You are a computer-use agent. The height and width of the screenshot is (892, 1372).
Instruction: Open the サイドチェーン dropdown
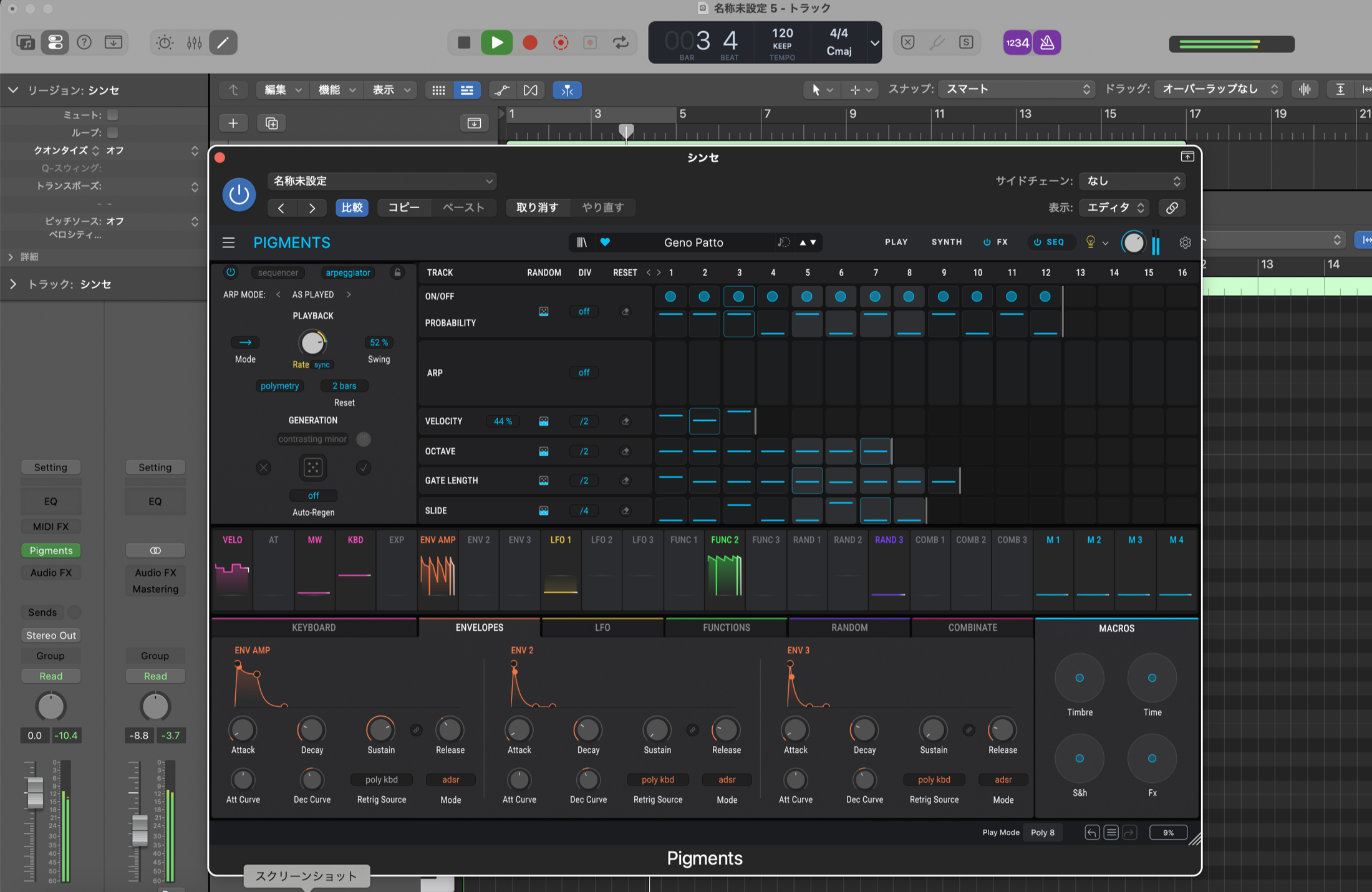[x=1133, y=181]
